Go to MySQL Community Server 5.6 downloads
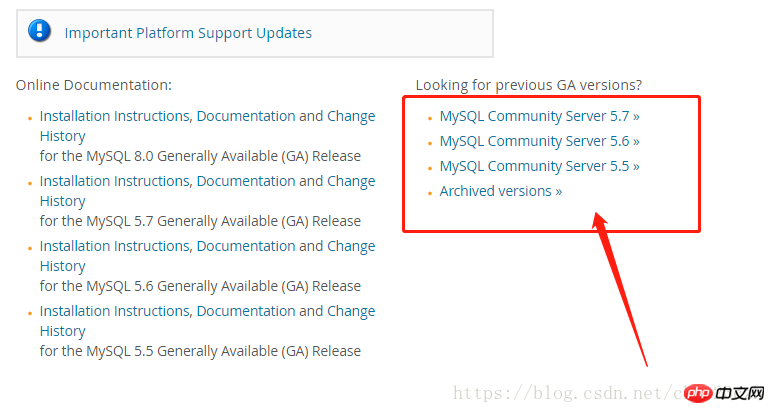Screen dimensions: 775x413 pyautogui.click(x=539, y=141)
